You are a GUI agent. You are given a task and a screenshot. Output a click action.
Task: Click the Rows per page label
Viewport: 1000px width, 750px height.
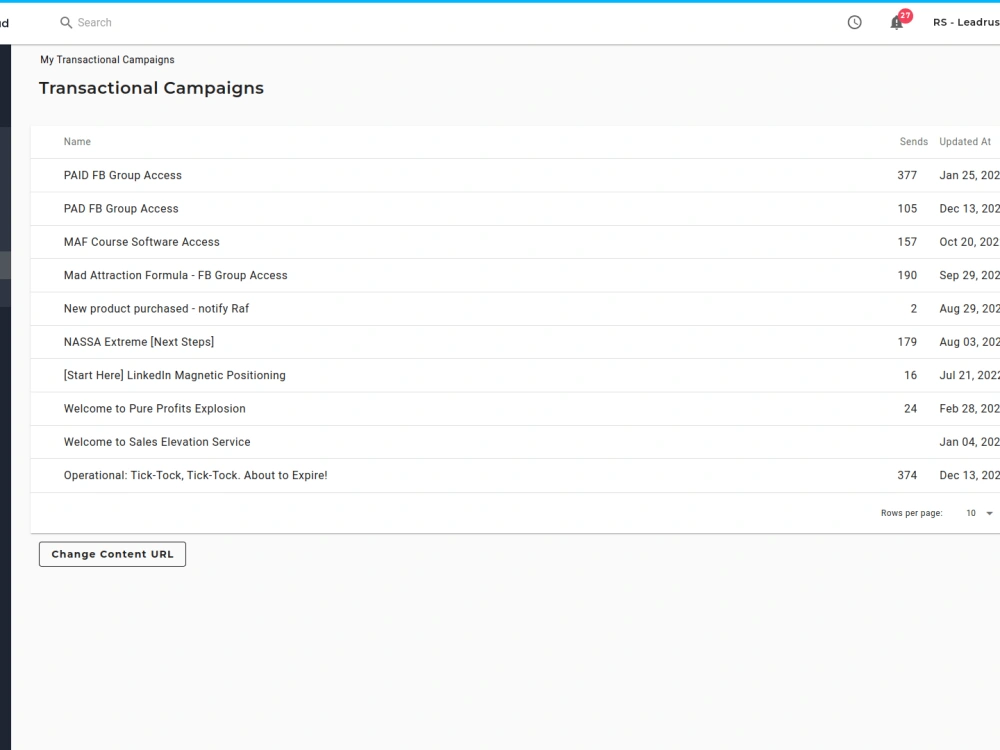(x=911, y=513)
